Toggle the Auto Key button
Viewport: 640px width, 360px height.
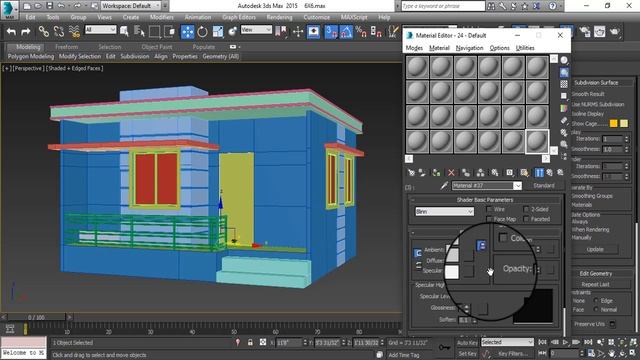click(467, 342)
